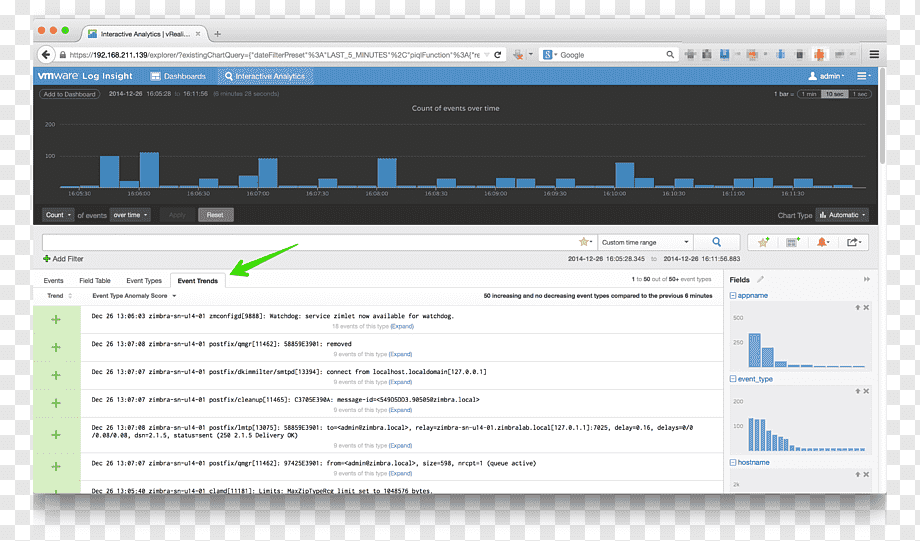Reload the page using the refresh icon

[x=498, y=55]
